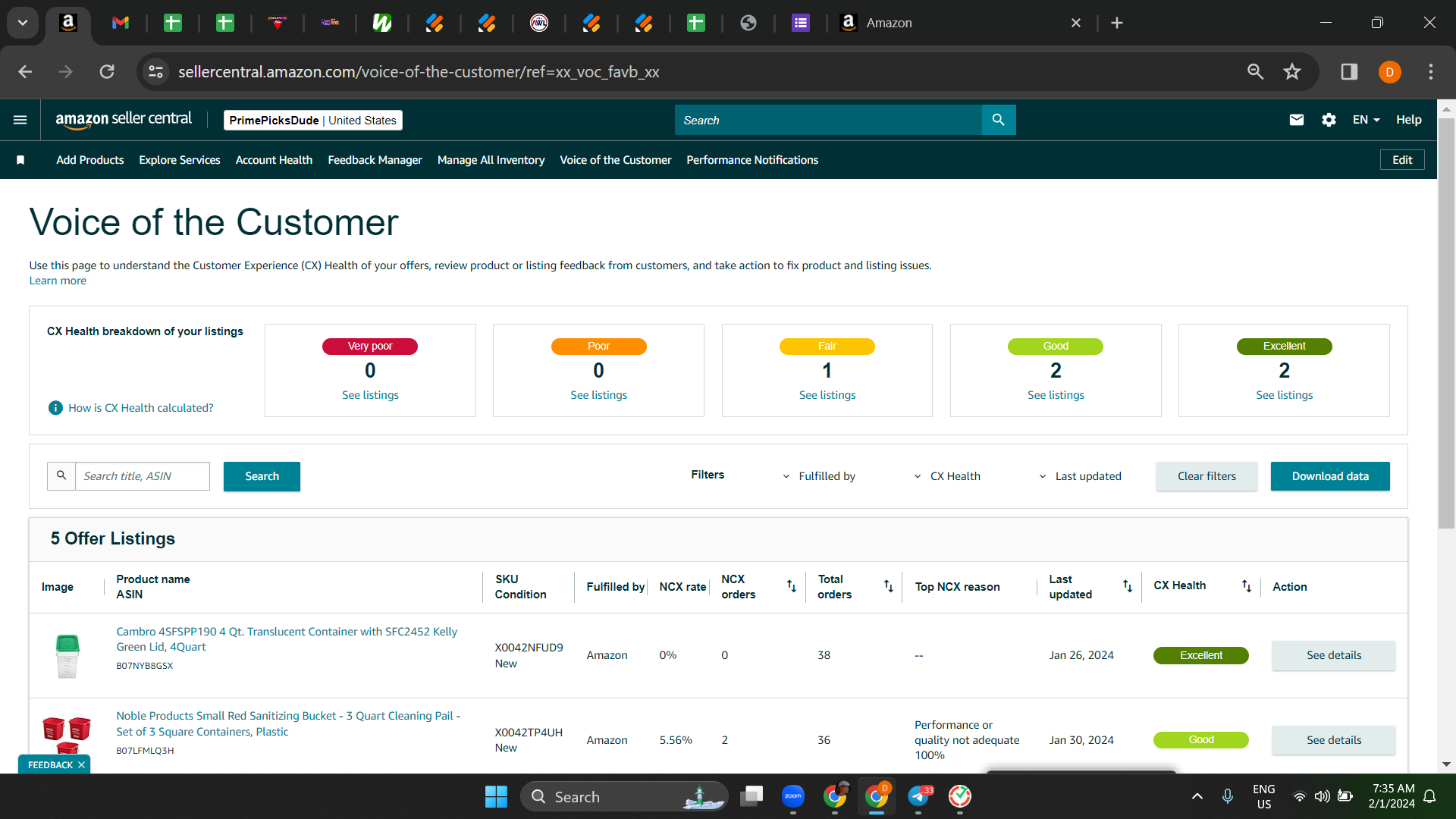Open Chrome three-dot menu

(1431, 72)
